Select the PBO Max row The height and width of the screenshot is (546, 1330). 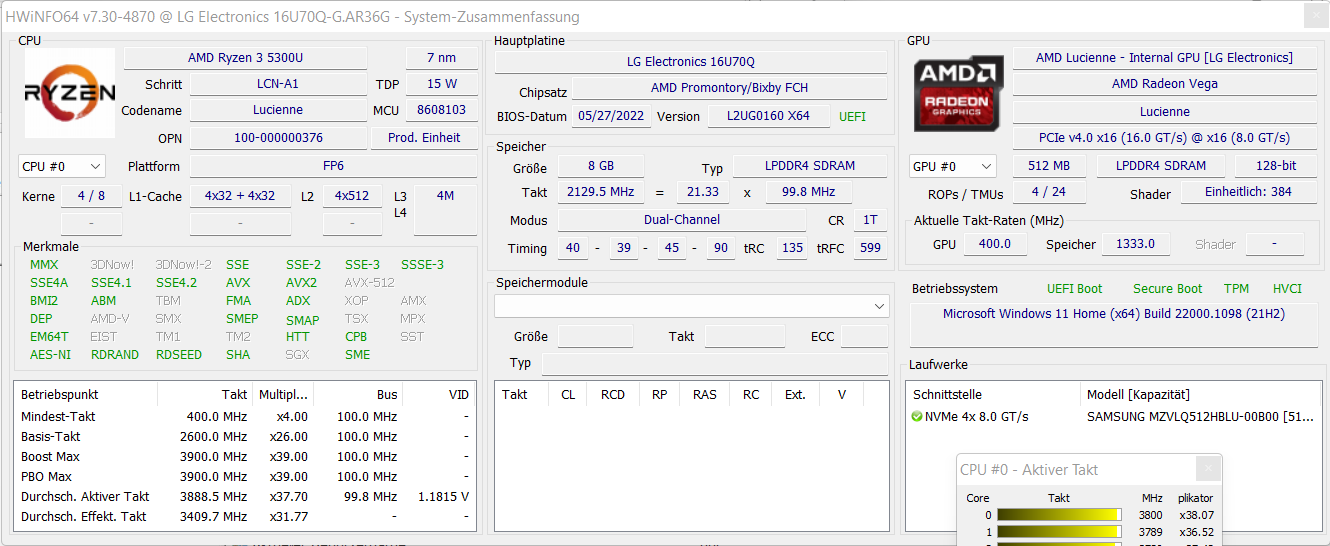(x=245, y=477)
